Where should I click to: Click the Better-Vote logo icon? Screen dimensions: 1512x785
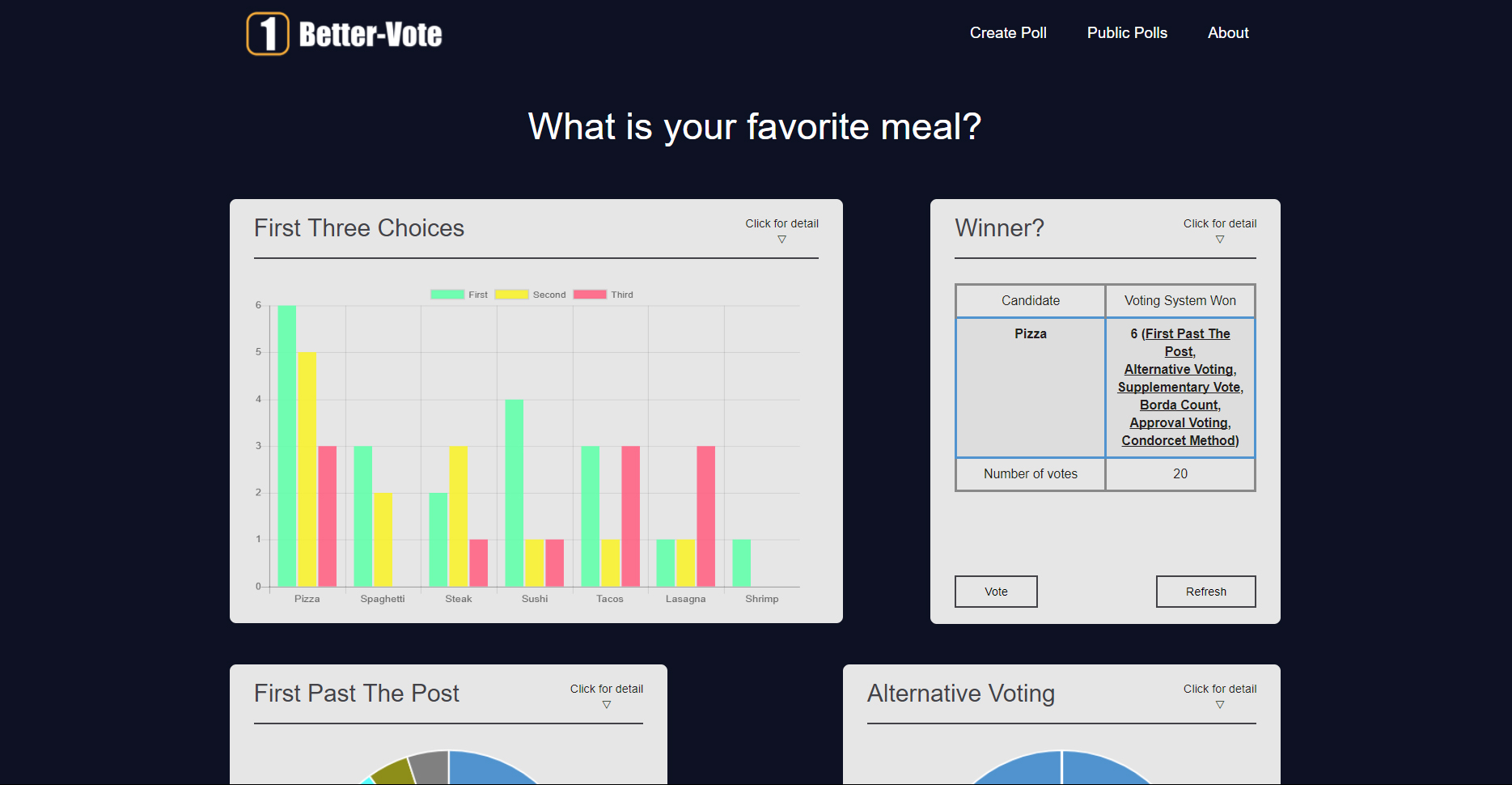(x=268, y=34)
